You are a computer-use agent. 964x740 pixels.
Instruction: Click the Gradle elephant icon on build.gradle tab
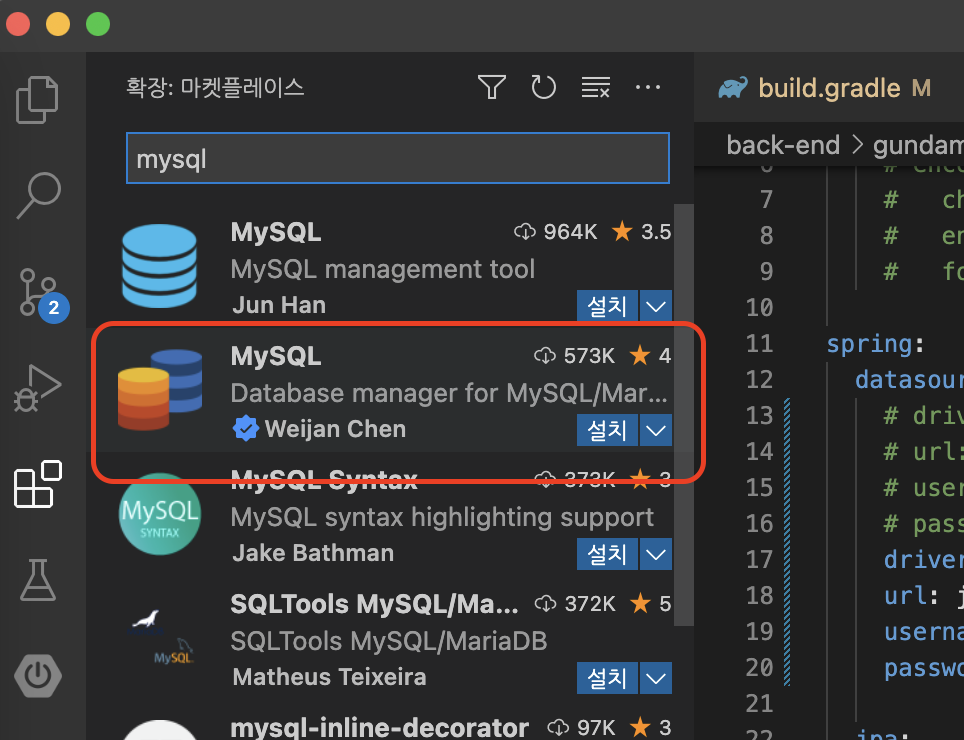point(733,88)
